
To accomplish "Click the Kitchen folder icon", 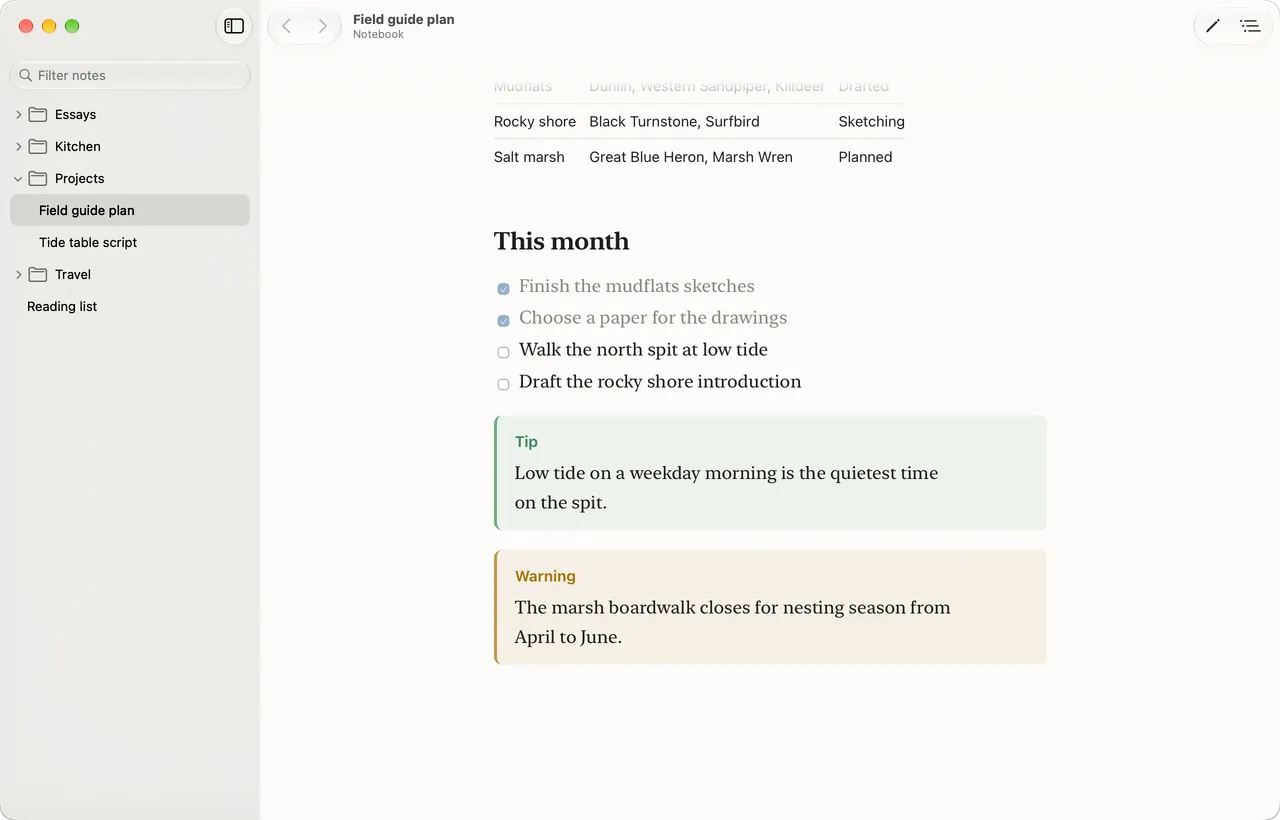I will point(38,146).
